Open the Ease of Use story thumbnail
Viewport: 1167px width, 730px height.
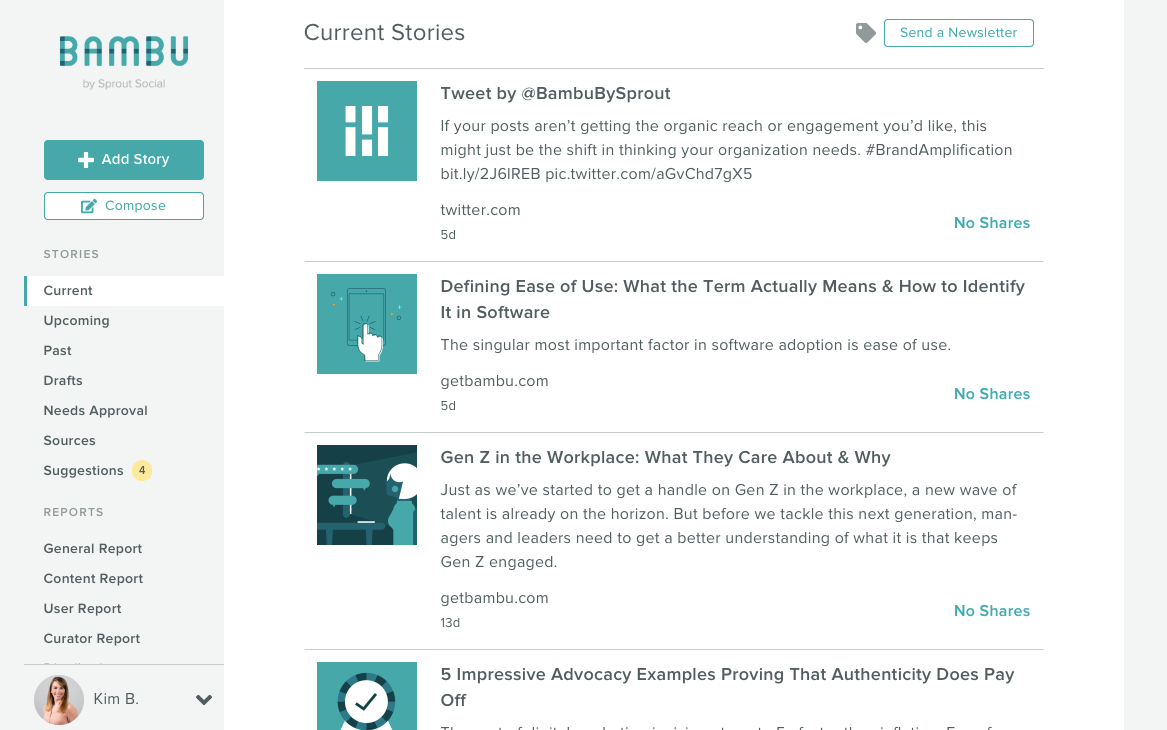click(367, 324)
